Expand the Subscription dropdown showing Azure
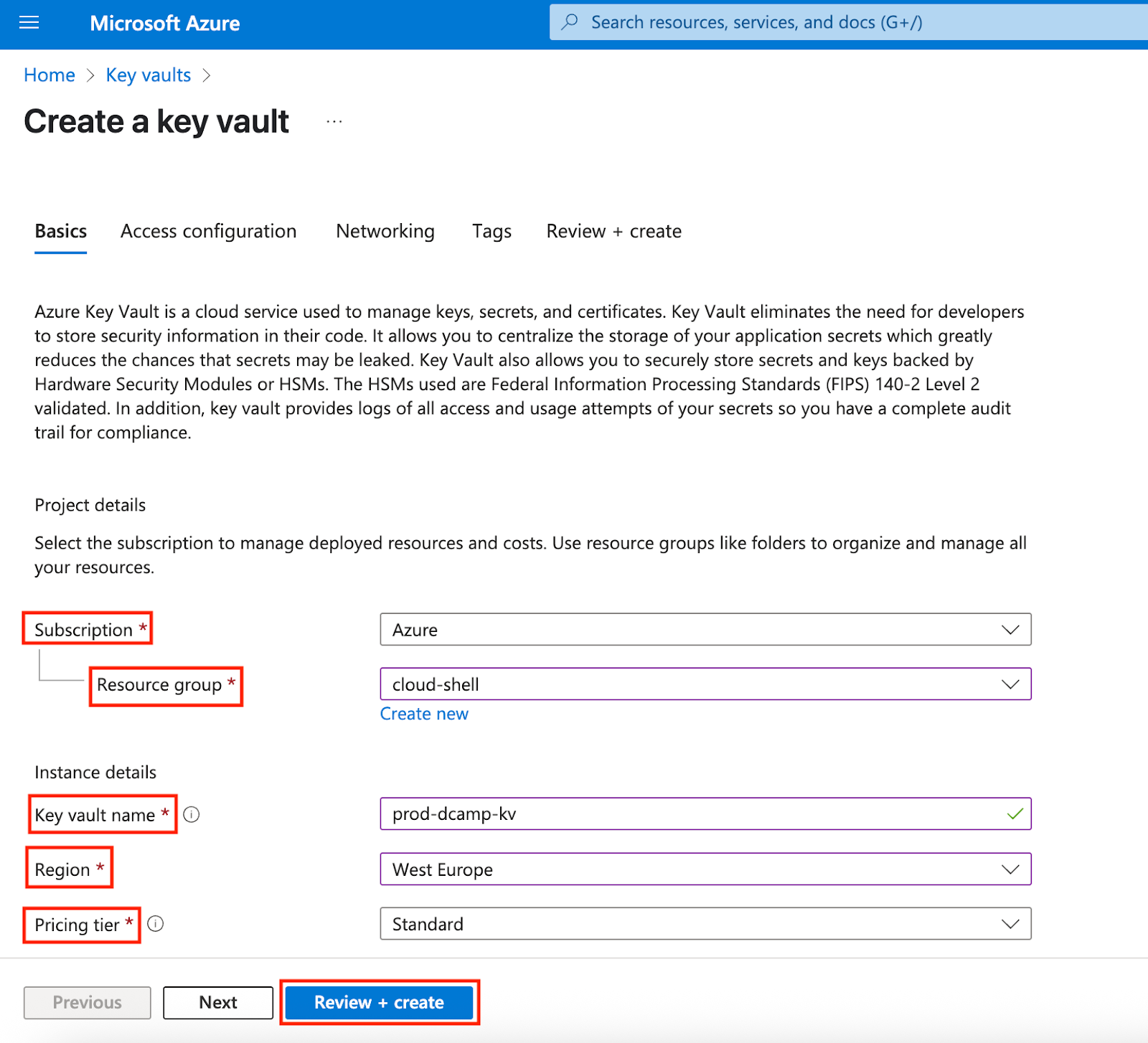Image resolution: width=1148 pixels, height=1043 pixels. tap(706, 629)
